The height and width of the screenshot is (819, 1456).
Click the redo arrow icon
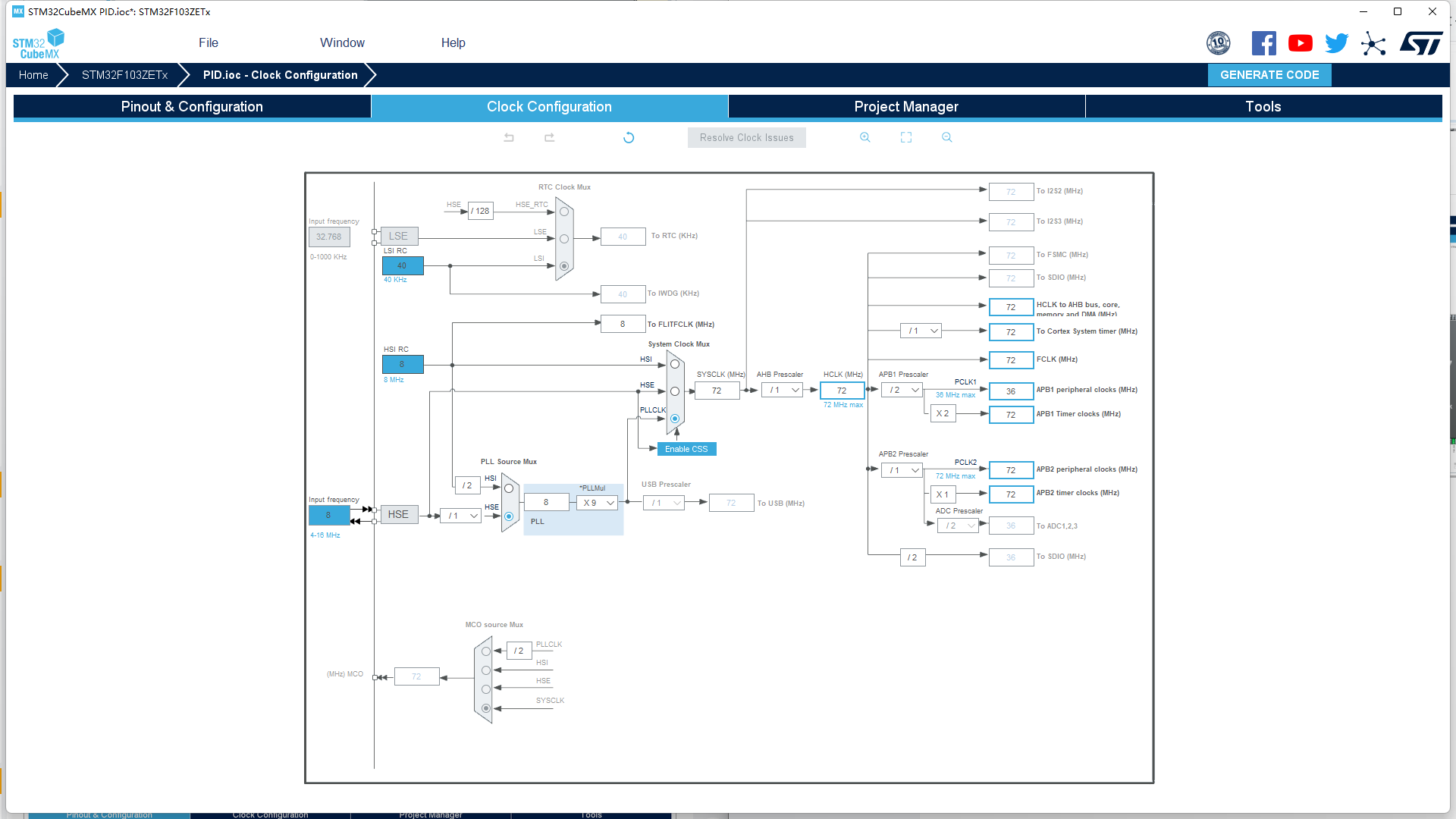click(x=549, y=137)
